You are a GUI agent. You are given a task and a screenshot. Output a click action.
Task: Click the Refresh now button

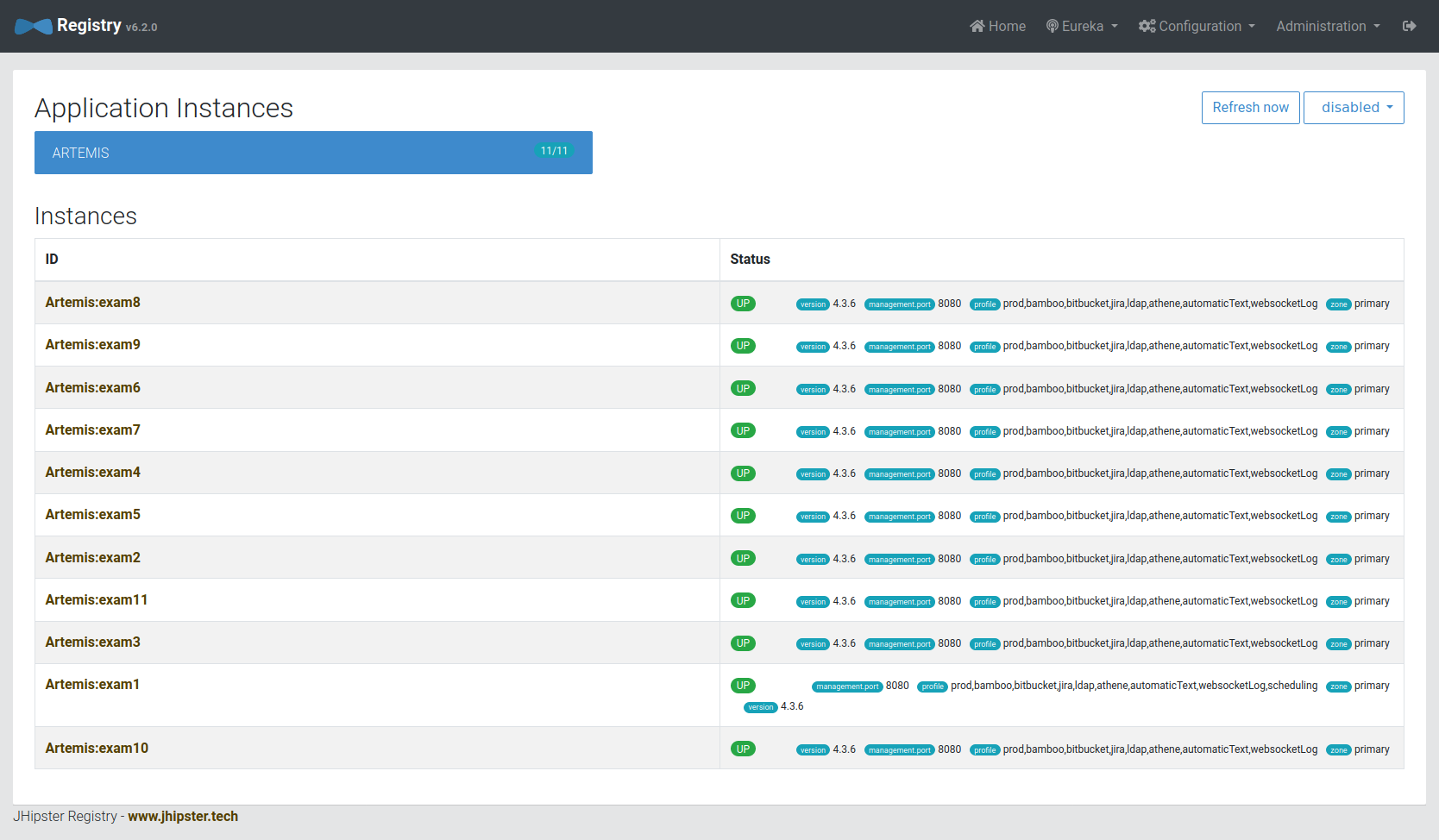[x=1250, y=107]
